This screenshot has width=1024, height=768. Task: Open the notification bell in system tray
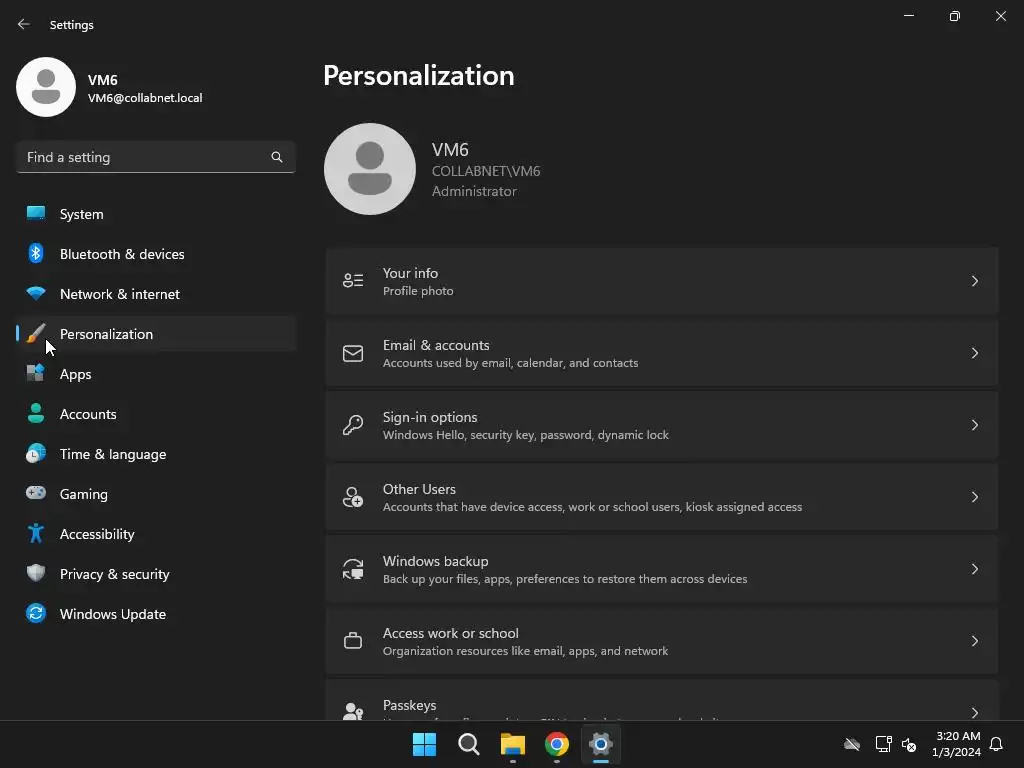click(997, 744)
